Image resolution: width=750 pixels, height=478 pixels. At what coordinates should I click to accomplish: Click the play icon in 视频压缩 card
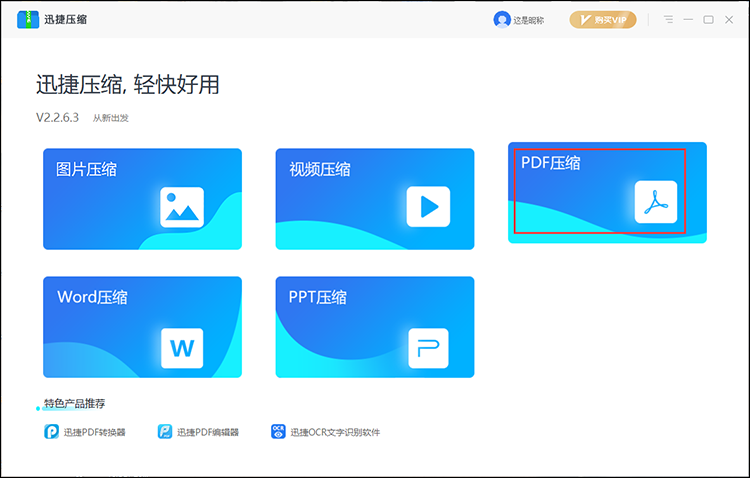pyautogui.click(x=429, y=207)
